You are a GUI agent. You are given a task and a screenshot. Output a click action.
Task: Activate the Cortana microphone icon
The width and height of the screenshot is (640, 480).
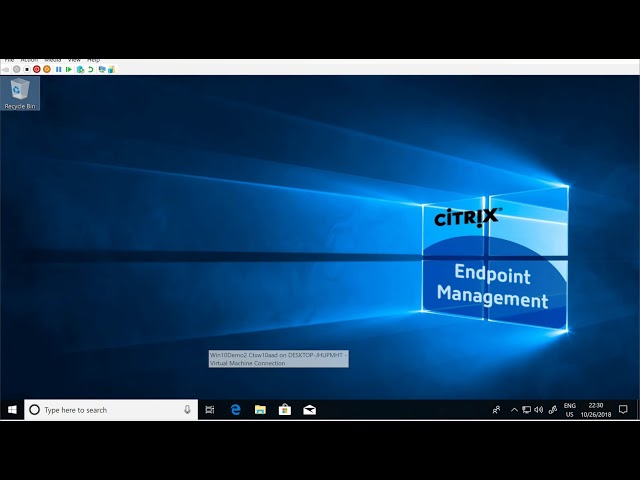coord(187,409)
